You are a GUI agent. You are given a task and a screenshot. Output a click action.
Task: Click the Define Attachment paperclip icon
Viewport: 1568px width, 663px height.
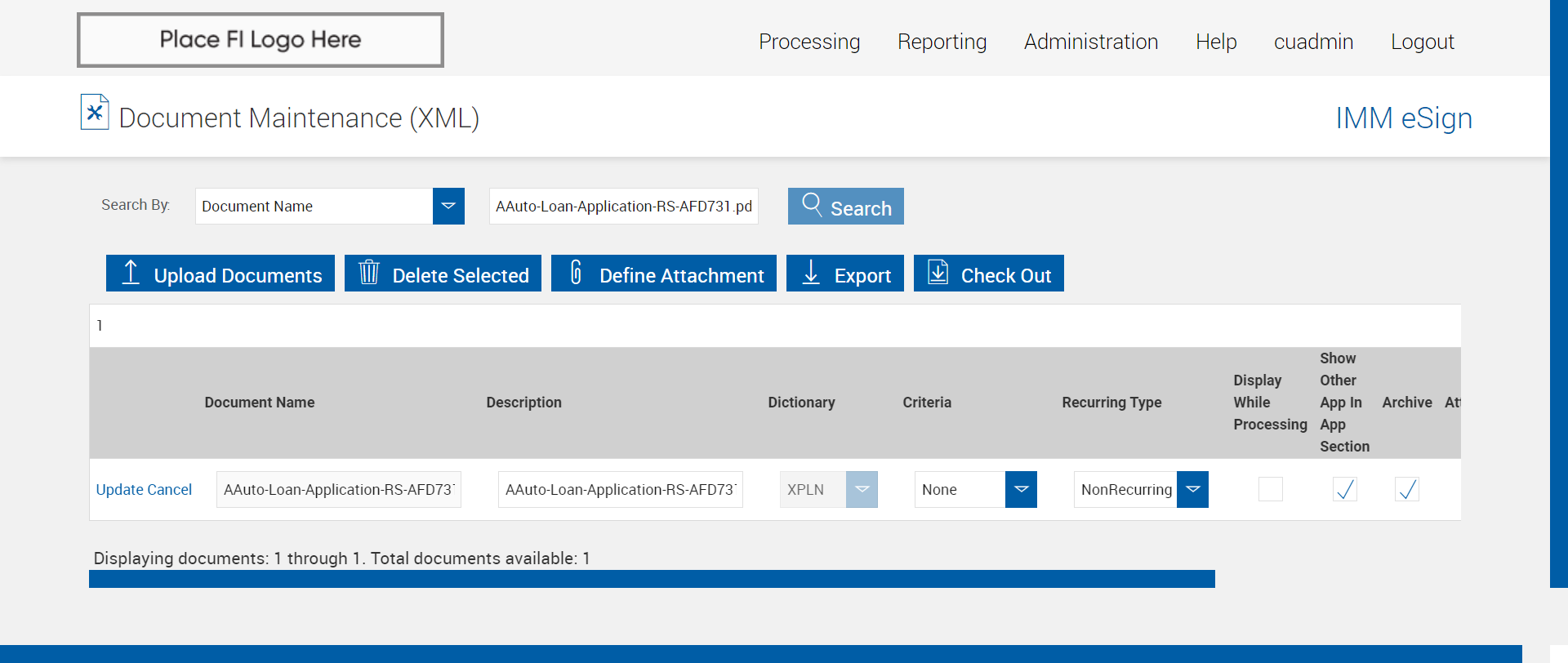(576, 273)
